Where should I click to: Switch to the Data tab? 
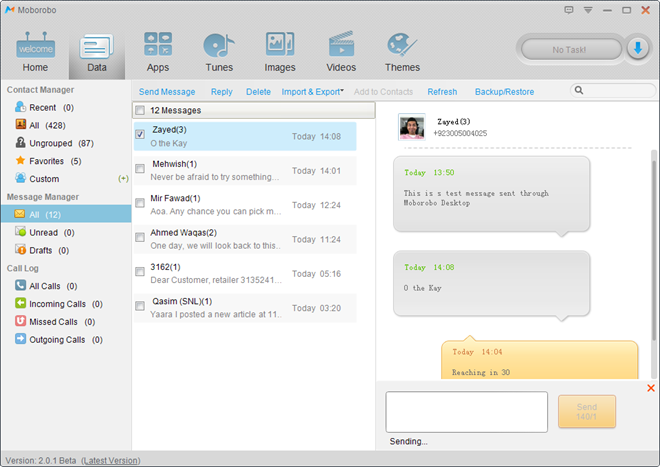pyautogui.click(x=97, y=54)
